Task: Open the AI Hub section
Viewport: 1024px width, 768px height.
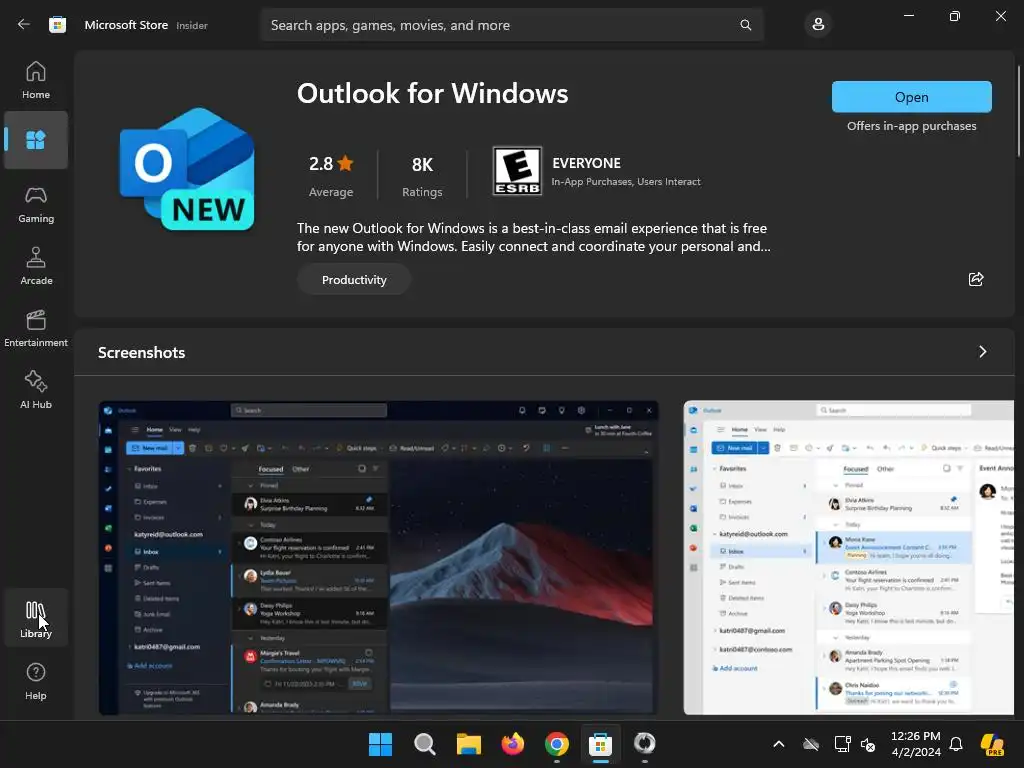Action: [36, 390]
